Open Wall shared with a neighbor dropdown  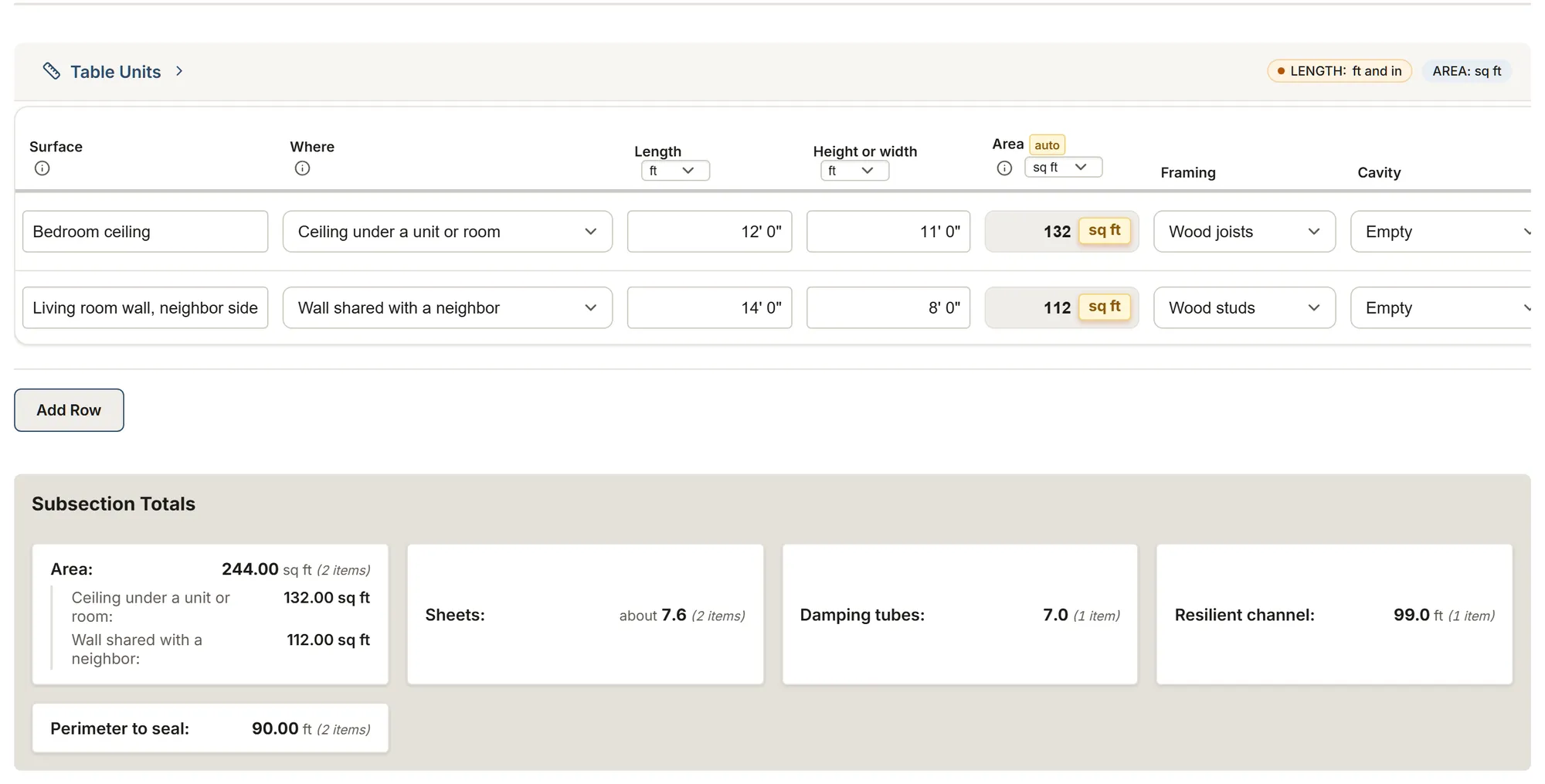pyautogui.click(x=447, y=307)
